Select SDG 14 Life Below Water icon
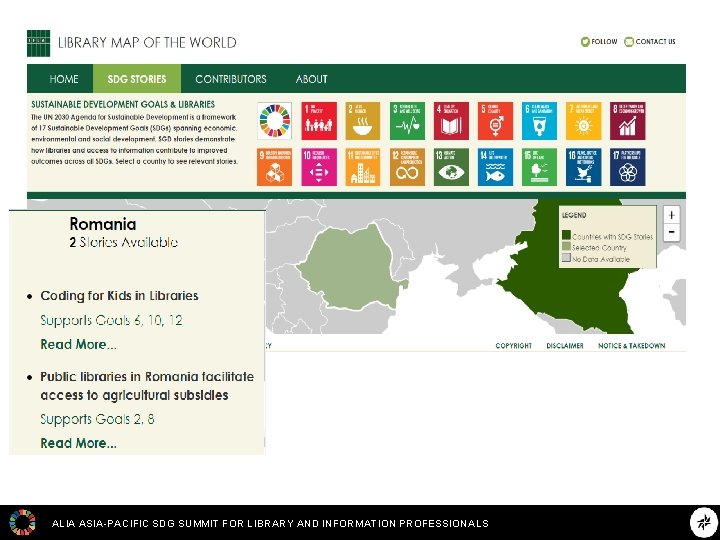Screen dimensions: 720x540 click(495, 167)
